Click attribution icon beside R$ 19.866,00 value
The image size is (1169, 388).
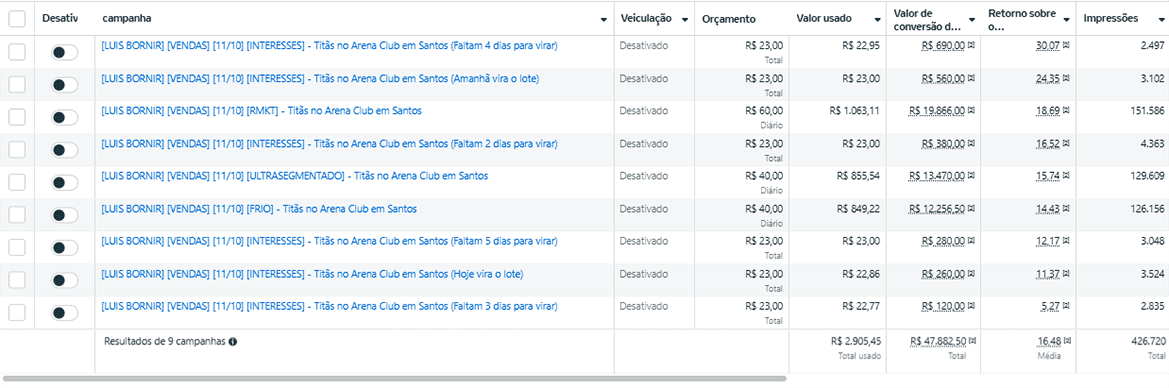pos(971,110)
